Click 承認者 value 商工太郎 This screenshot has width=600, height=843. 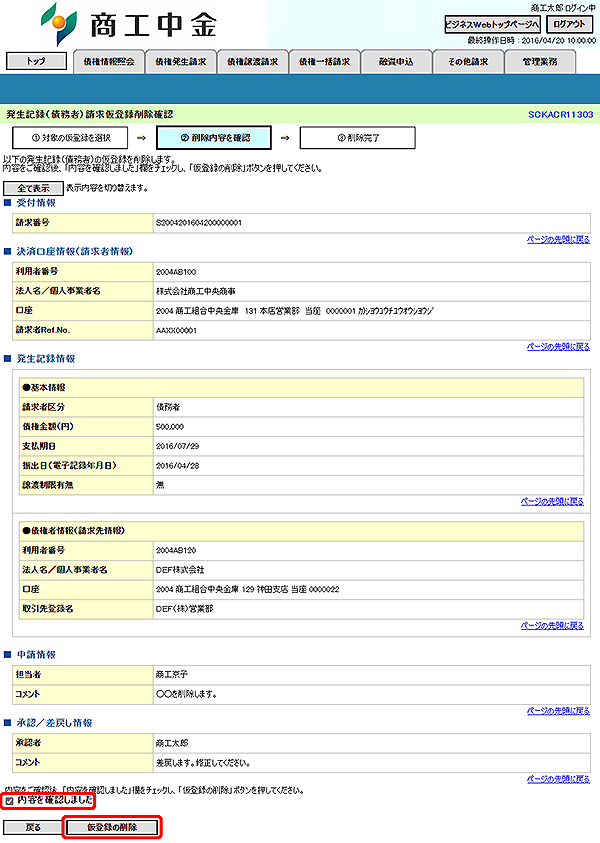pos(172,743)
